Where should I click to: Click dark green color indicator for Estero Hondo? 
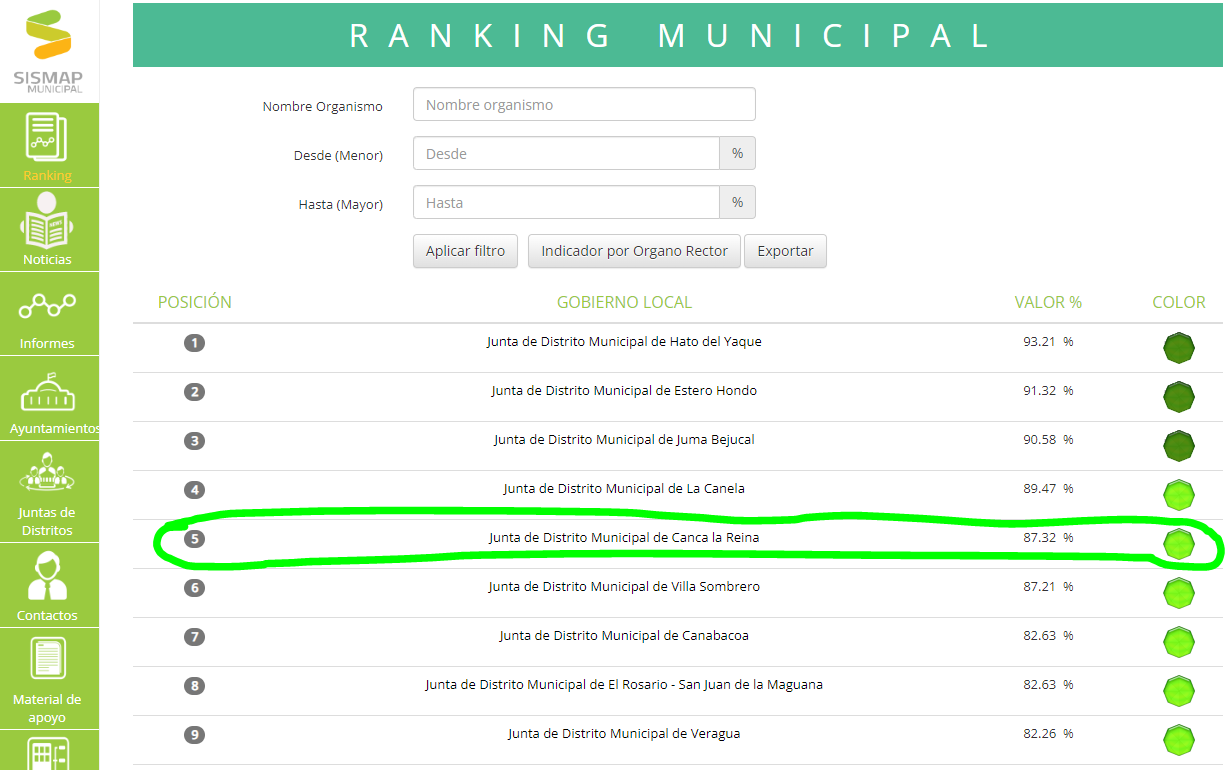point(1179,397)
